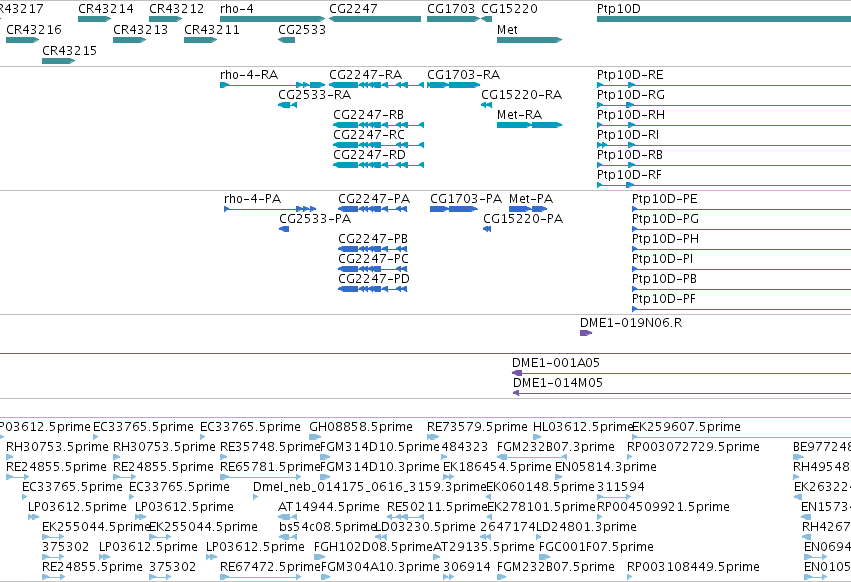This screenshot has height=582, width=851.
Task: Click the GH08858.5prime EST label
Action: coord(361,427)
